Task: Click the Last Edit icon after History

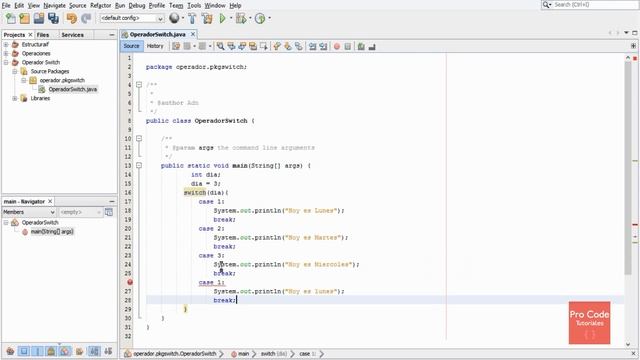Action: (x=176, y=46)
